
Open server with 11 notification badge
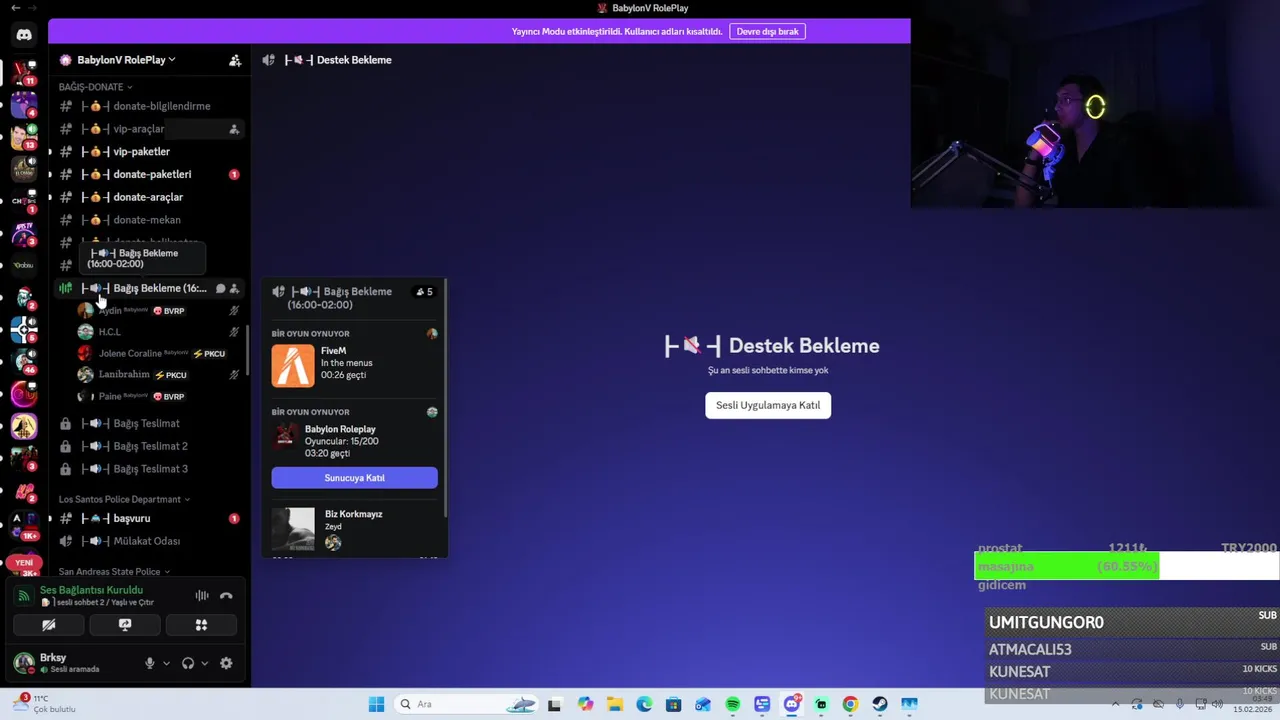[24, 73]
